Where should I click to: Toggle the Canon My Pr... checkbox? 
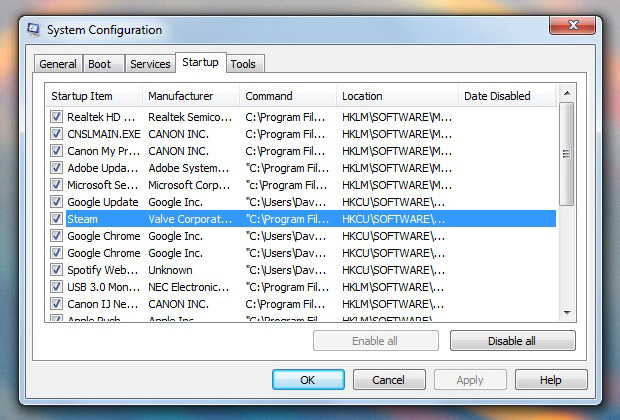56,151
